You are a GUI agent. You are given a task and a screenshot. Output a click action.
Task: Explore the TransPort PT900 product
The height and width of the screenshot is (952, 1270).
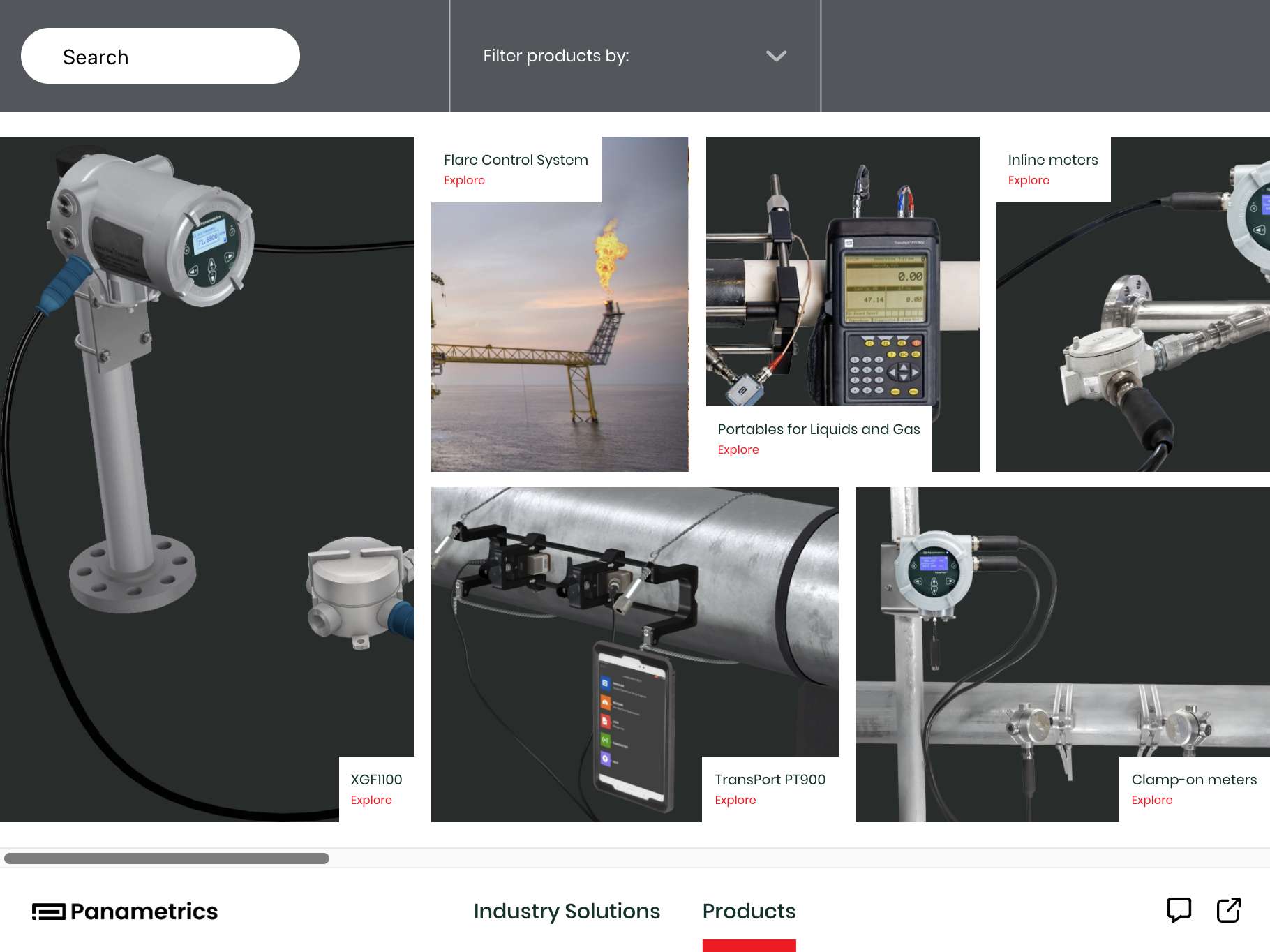coord(735,801)
